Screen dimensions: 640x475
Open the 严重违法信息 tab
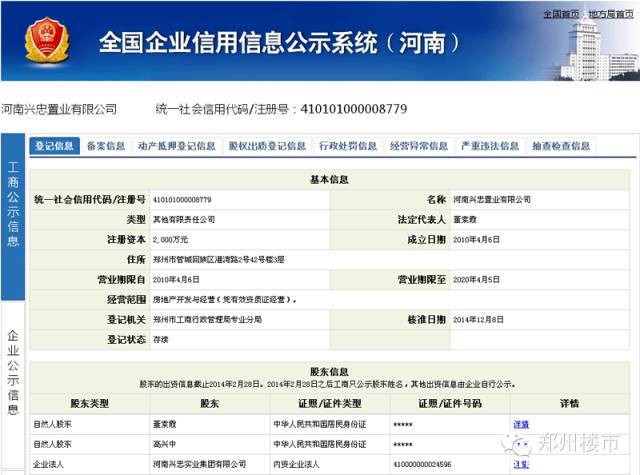coord(490,146)
